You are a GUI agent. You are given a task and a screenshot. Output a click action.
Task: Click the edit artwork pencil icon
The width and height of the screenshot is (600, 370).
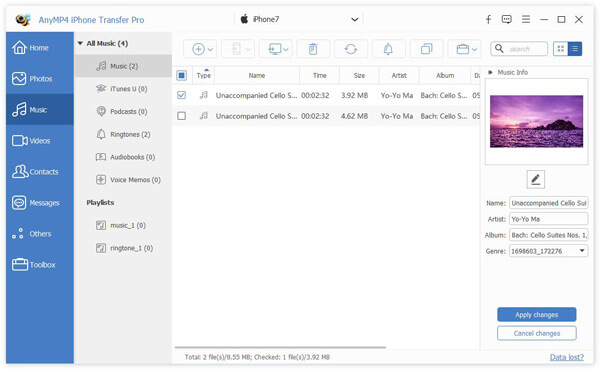click(x=536, y=179)
